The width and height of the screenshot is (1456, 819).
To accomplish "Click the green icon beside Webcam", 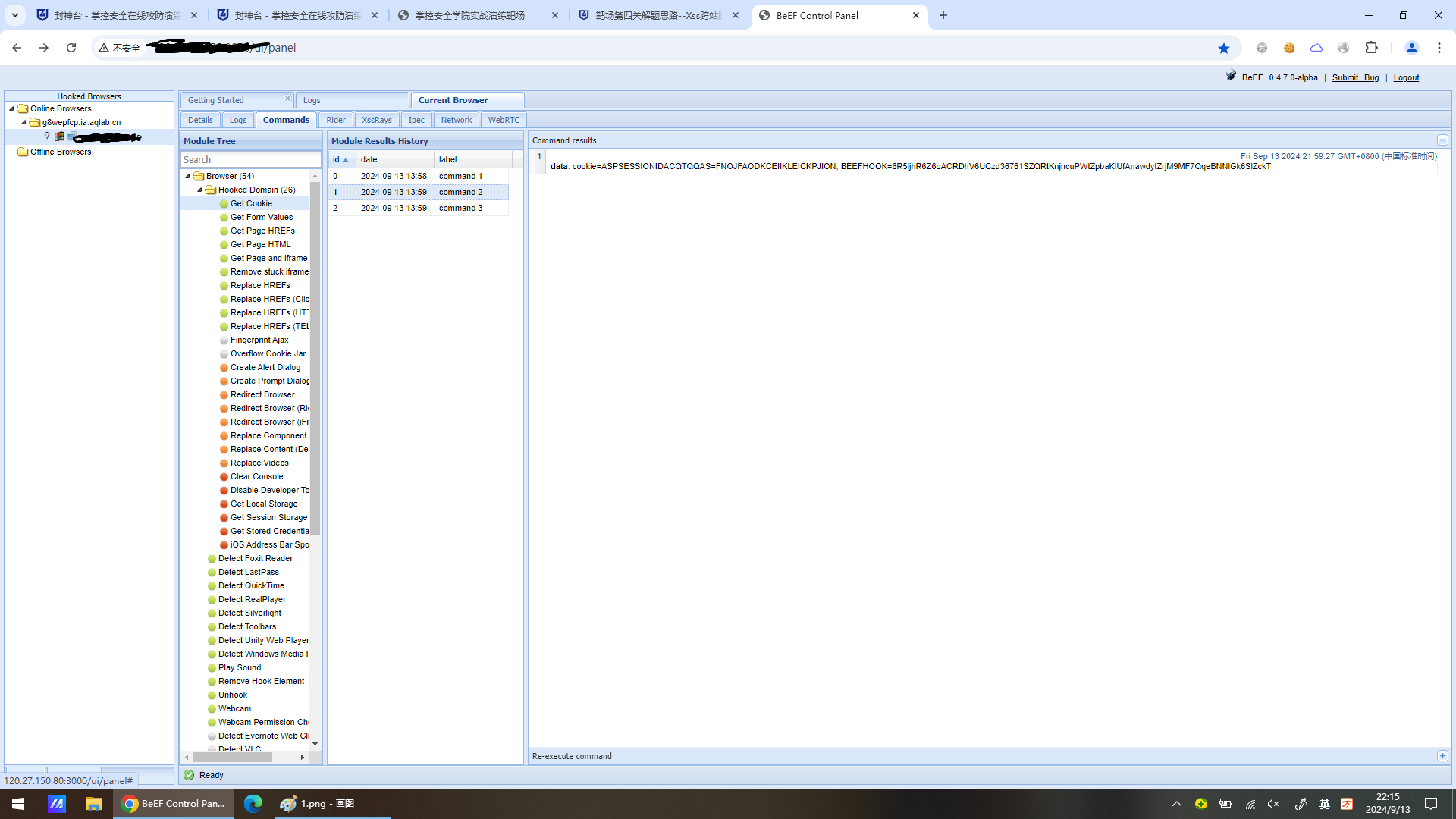I will (x=212, y=709).
